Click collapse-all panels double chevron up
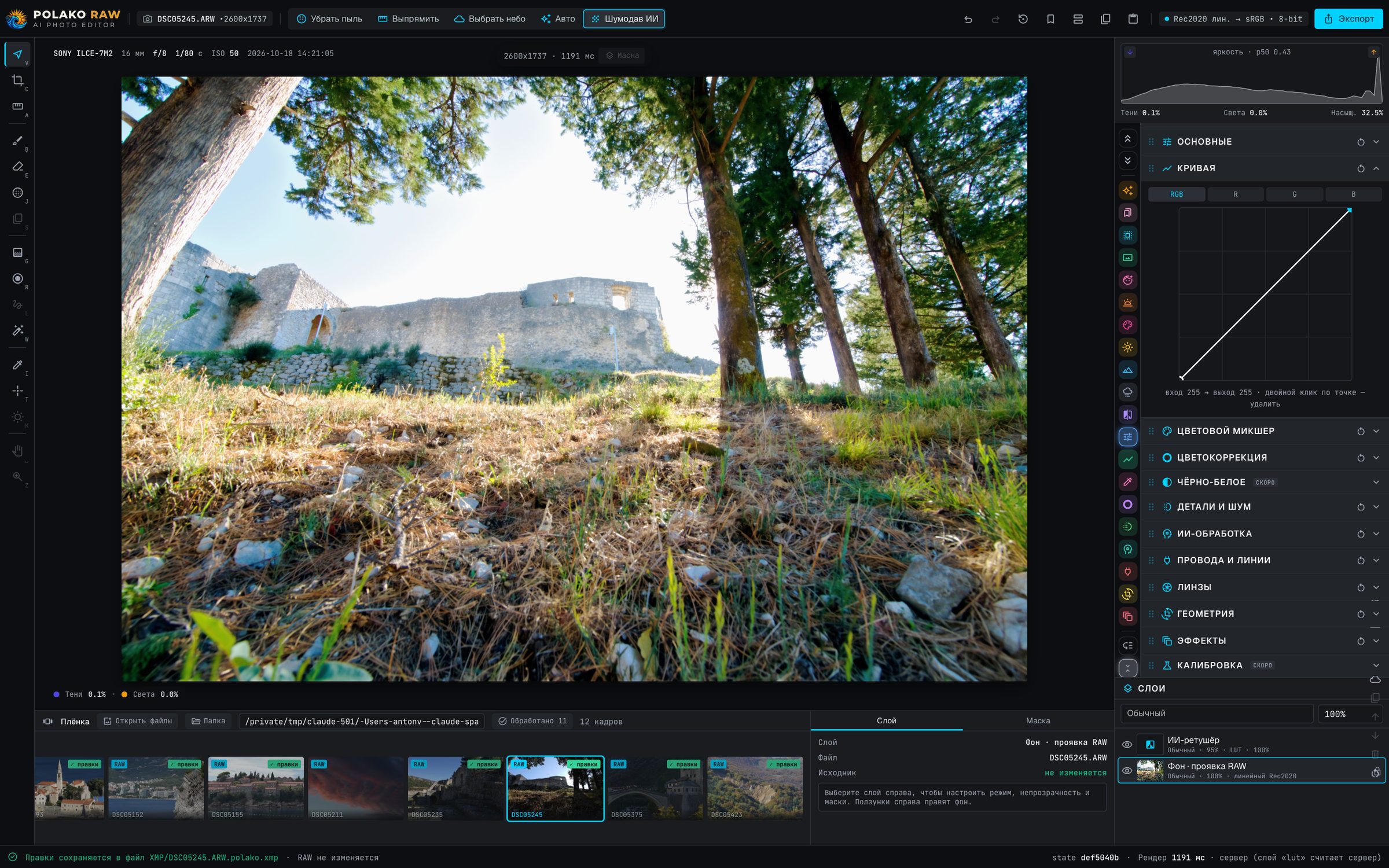Screen dimensions: 1389x868 tap(1127, 139)
